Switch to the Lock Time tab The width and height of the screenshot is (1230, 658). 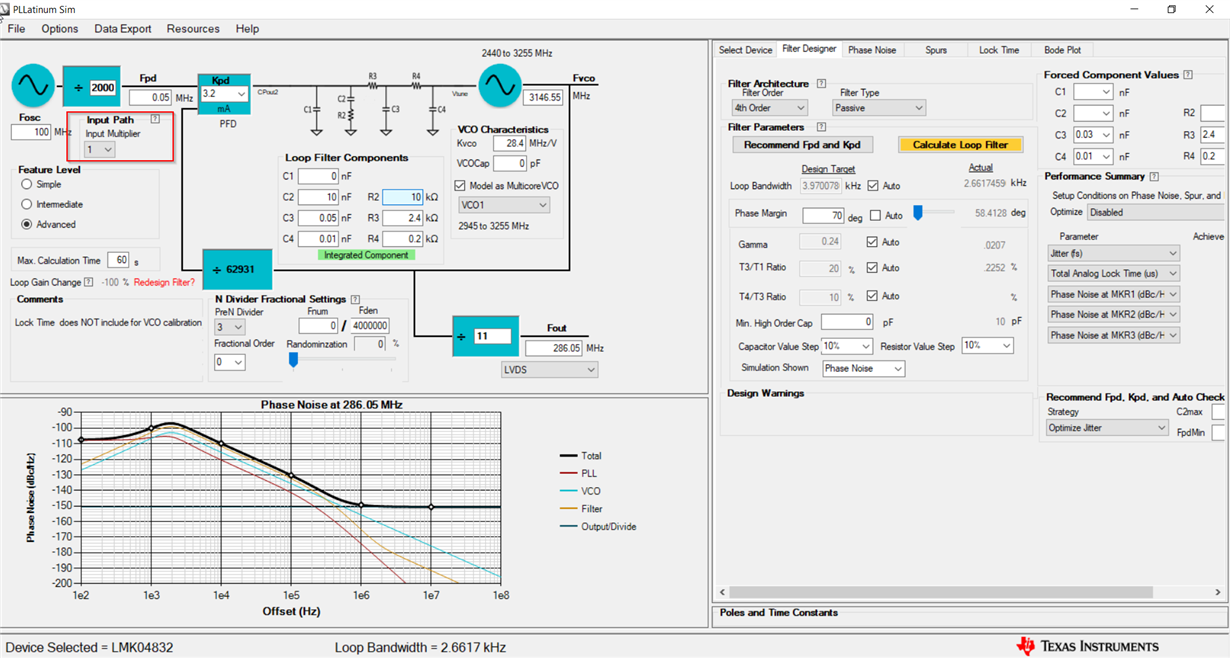tap(999, 50)
